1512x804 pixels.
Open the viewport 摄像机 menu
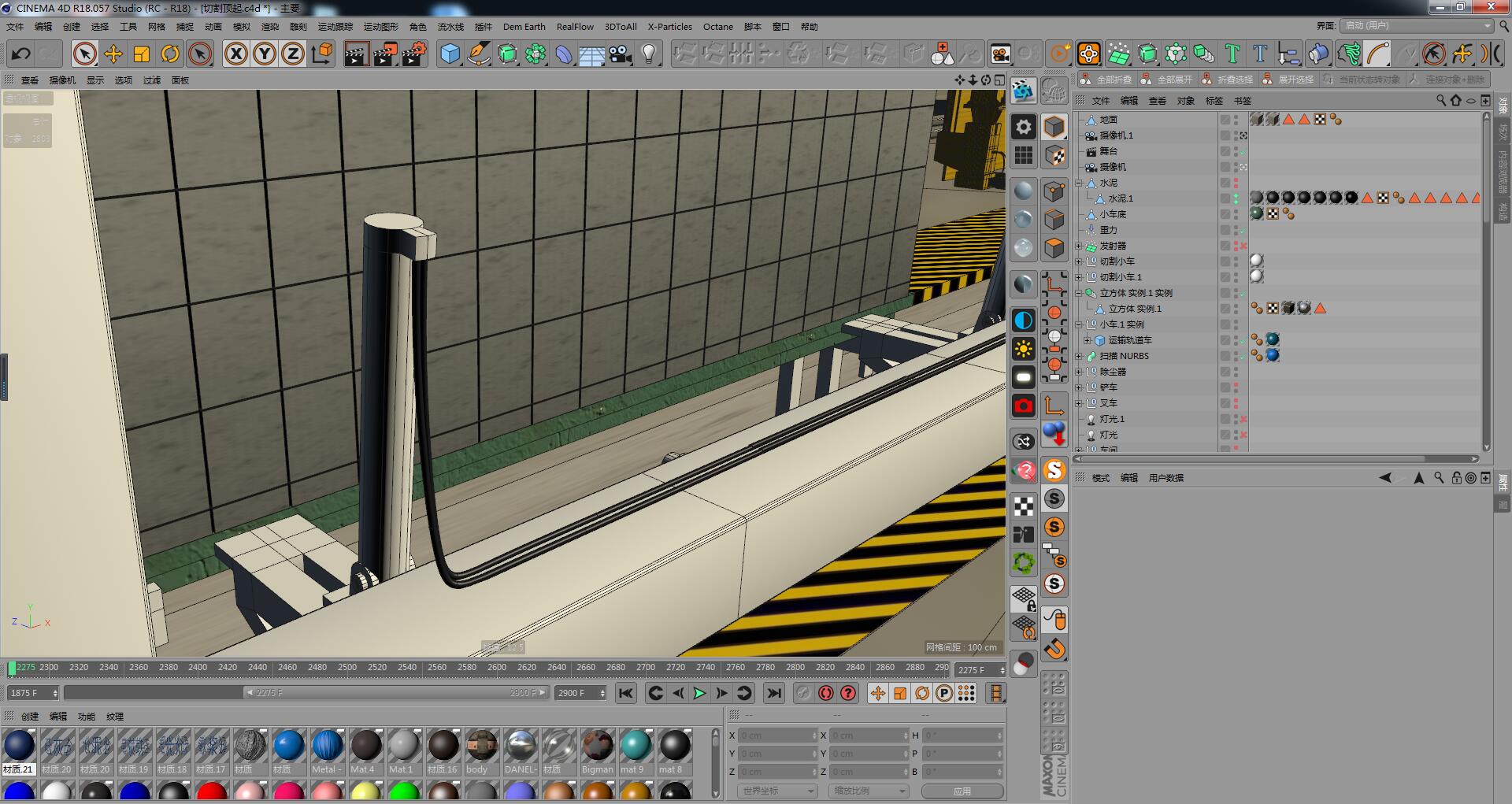[63, 80]
